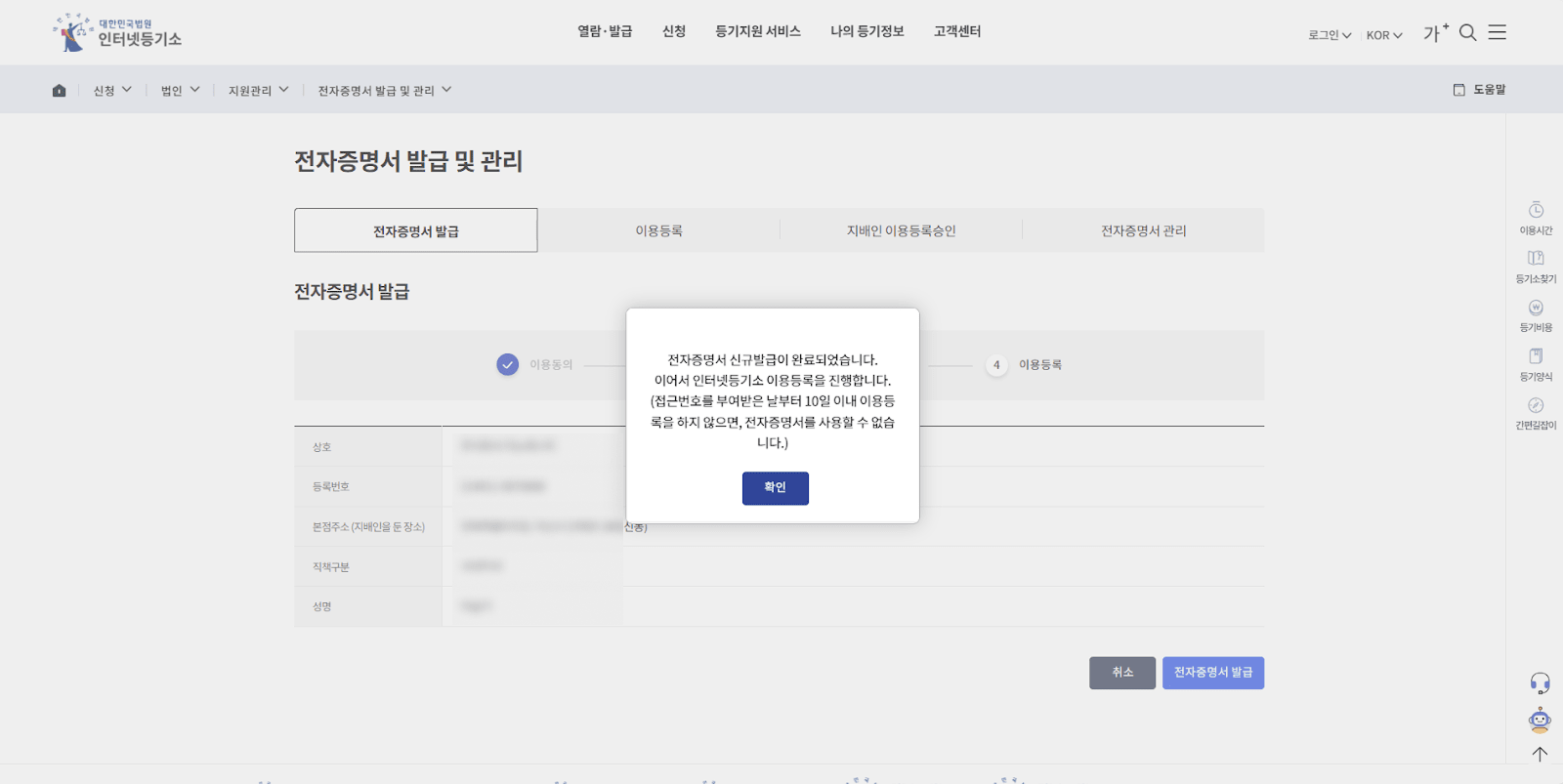Click the 이용등록 step label
The image size is (1563, 784).
coord(1040,364)
